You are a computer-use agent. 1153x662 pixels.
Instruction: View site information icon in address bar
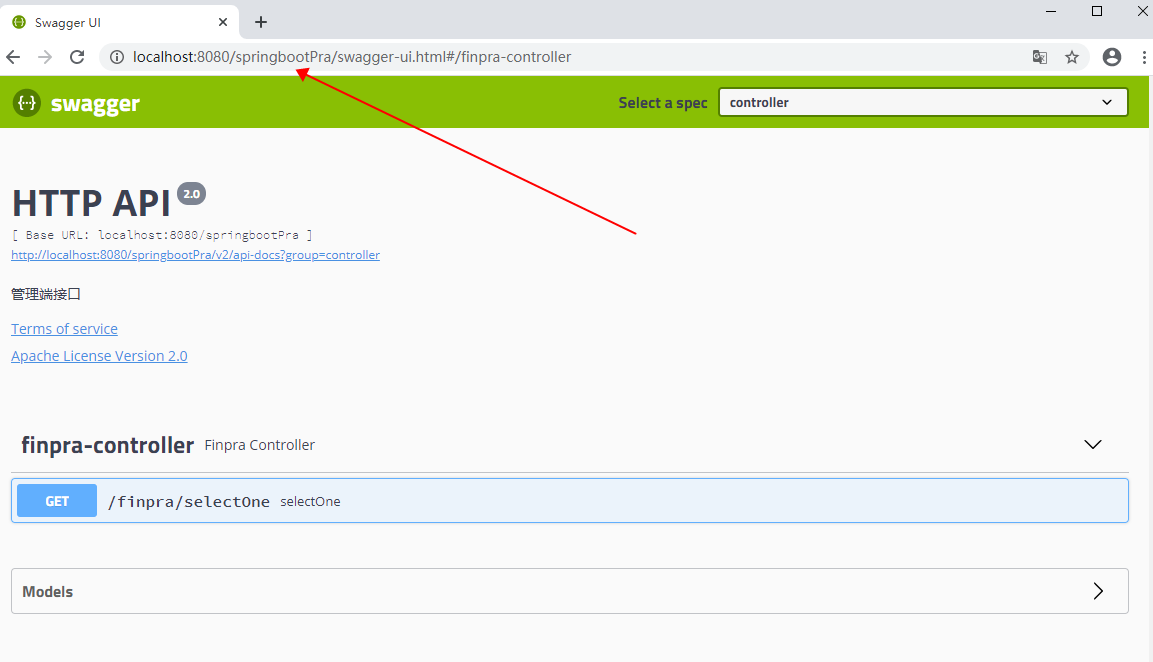click(x=117, y=57)
